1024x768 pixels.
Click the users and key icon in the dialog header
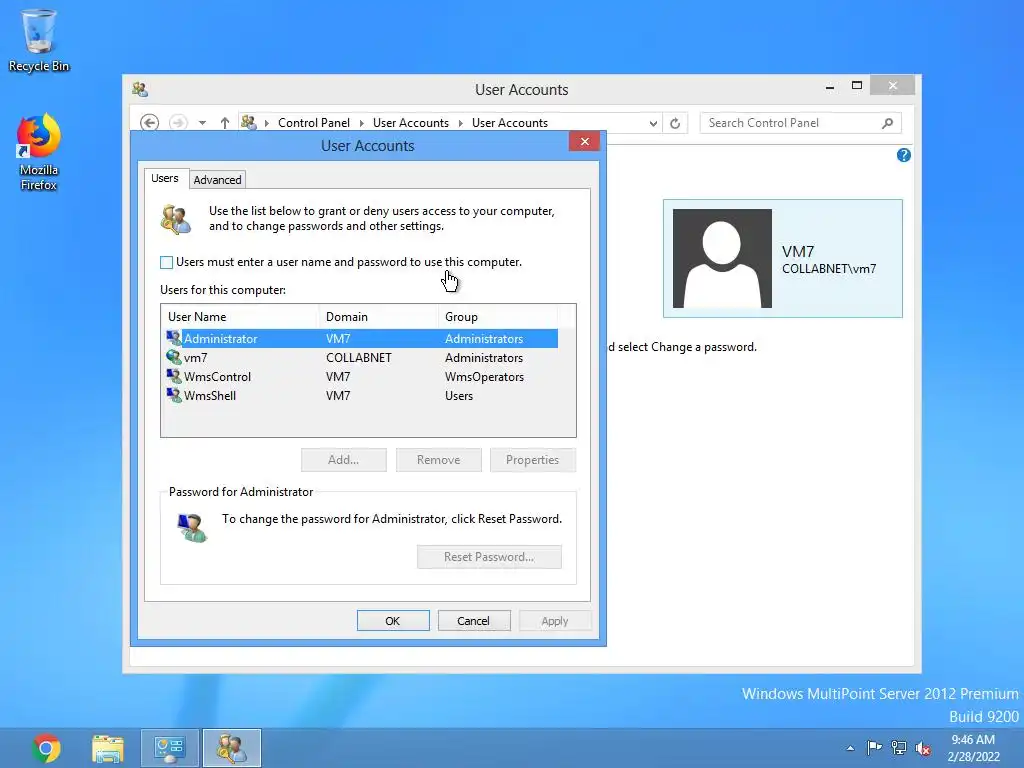coord(176,219)
